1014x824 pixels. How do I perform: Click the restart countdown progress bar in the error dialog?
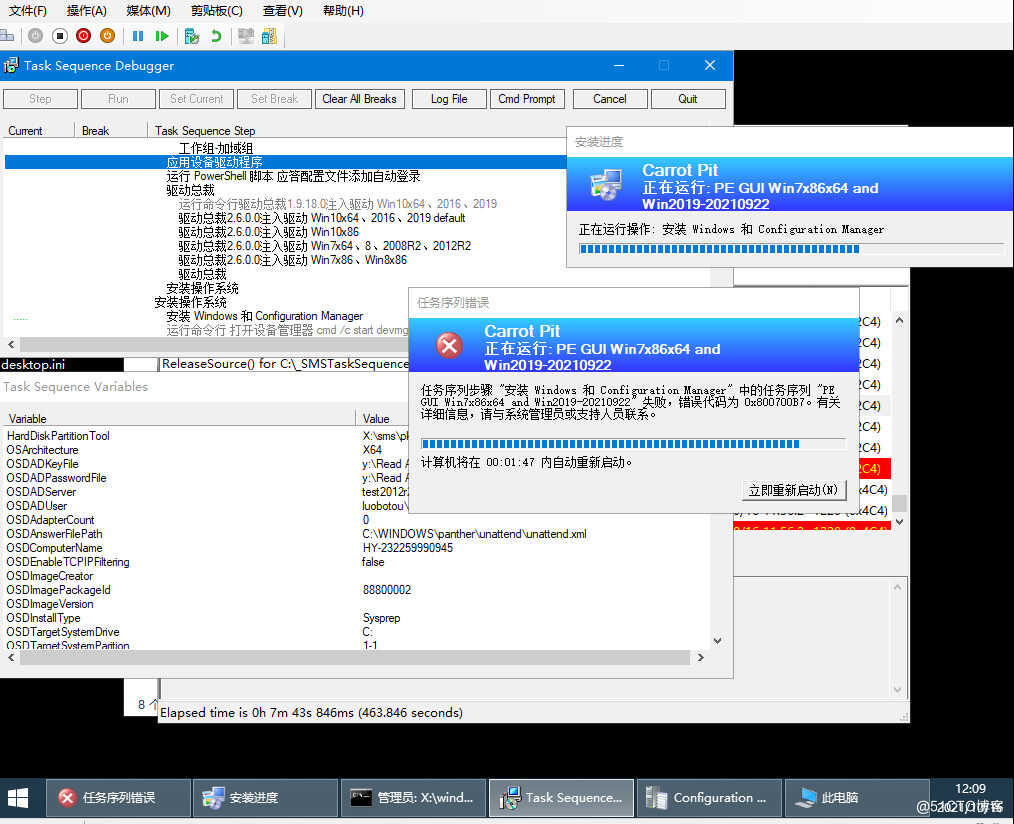pyautogui.click(x=633, y=444)
